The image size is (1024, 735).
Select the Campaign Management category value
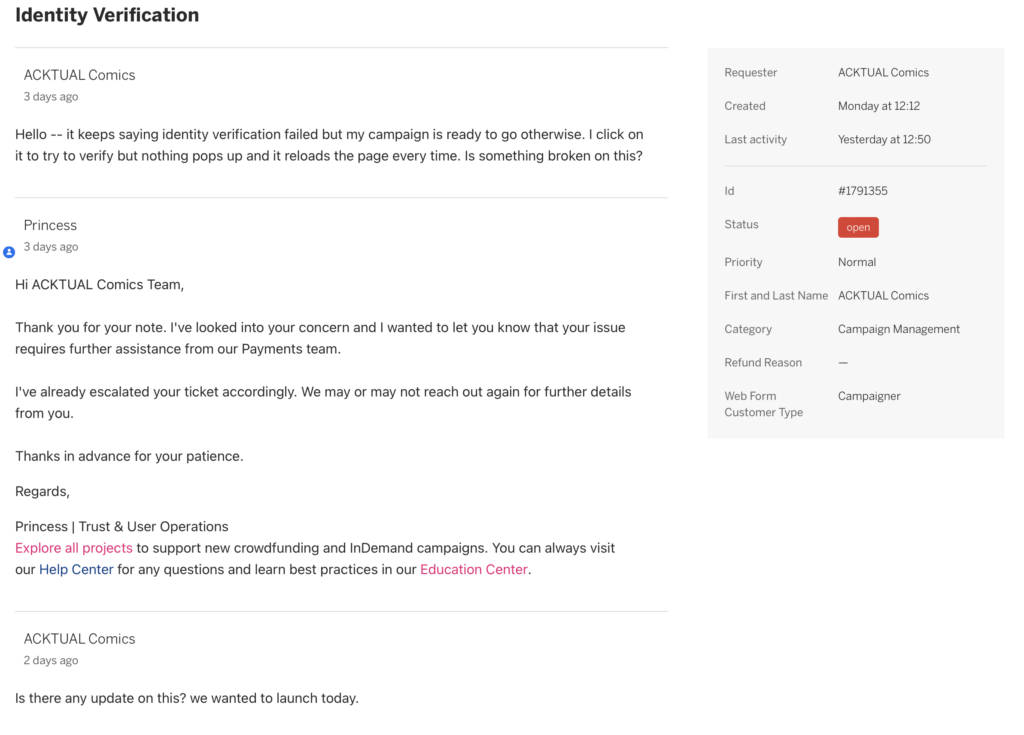pyautogui.click(x=899, y=329)
